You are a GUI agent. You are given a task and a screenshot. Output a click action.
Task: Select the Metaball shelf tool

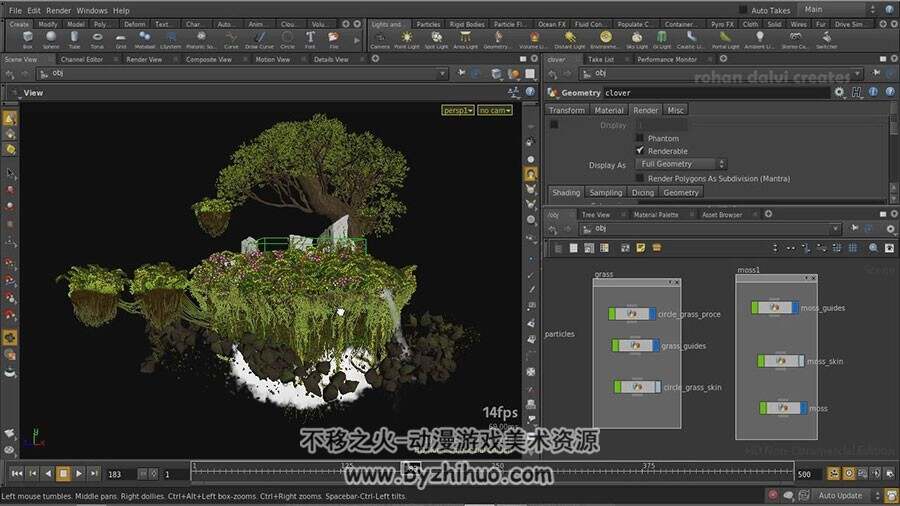[144, 40]
